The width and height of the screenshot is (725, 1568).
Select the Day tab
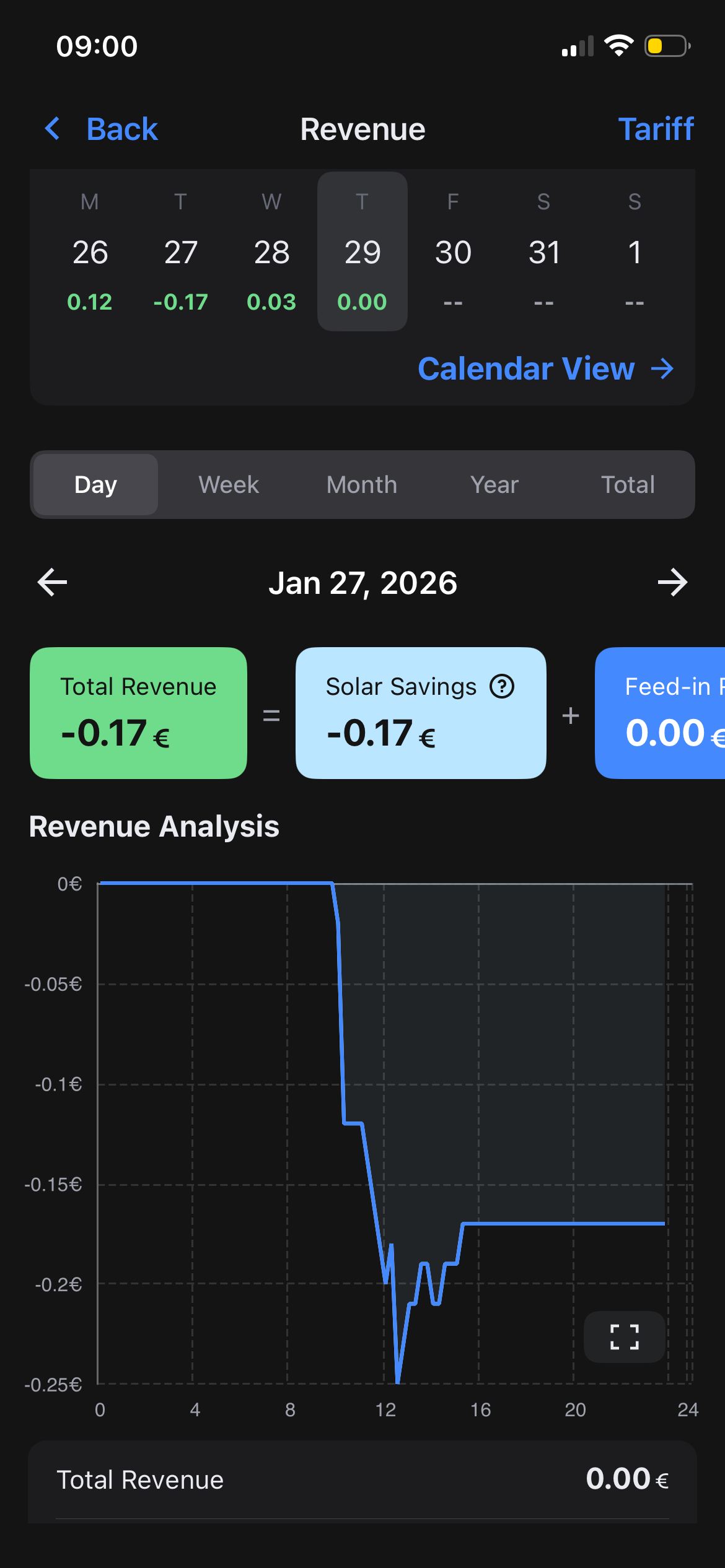point(95,484)
